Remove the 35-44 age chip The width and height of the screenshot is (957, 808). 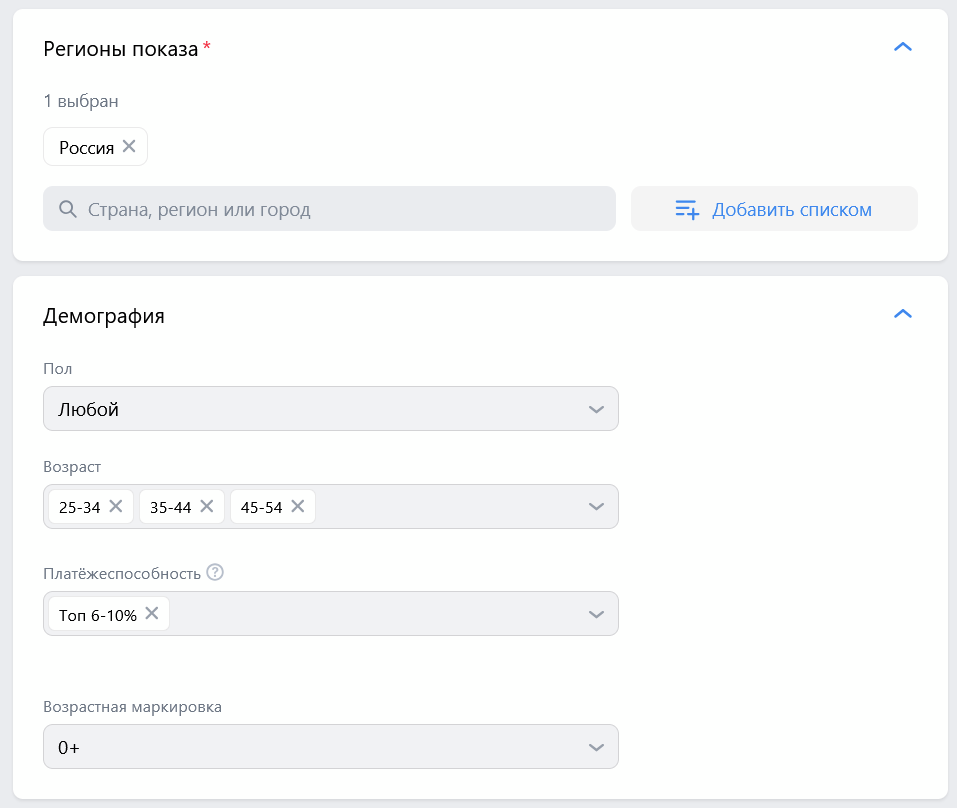pyautogui.click(x=207, y=507)
